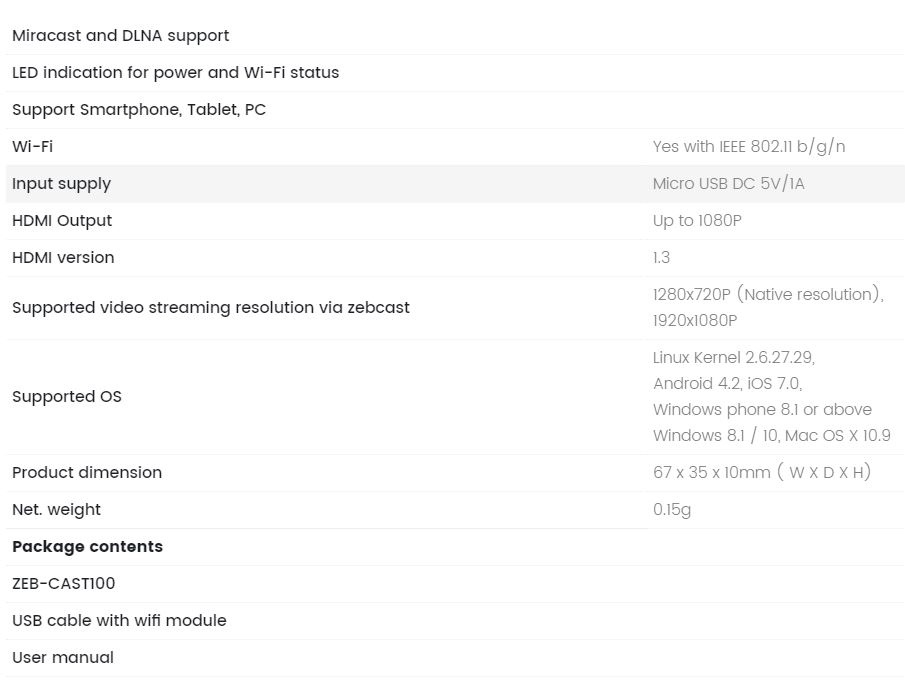Screen dimensions: 905x689
Task: Select Micro USB DC 5V/1A value
Action: click(728, 184)
